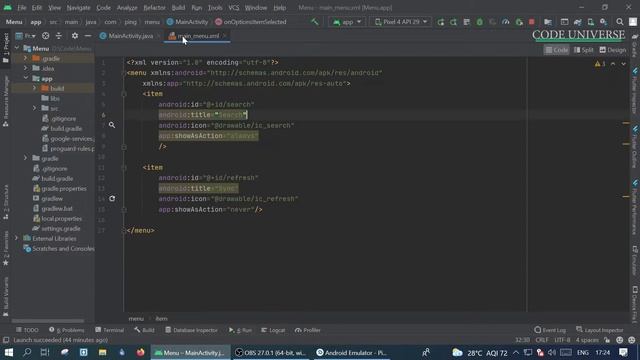Hide the Project panel with the minus icon
Screen dimensions: 640x360
[x=88, y=36]
